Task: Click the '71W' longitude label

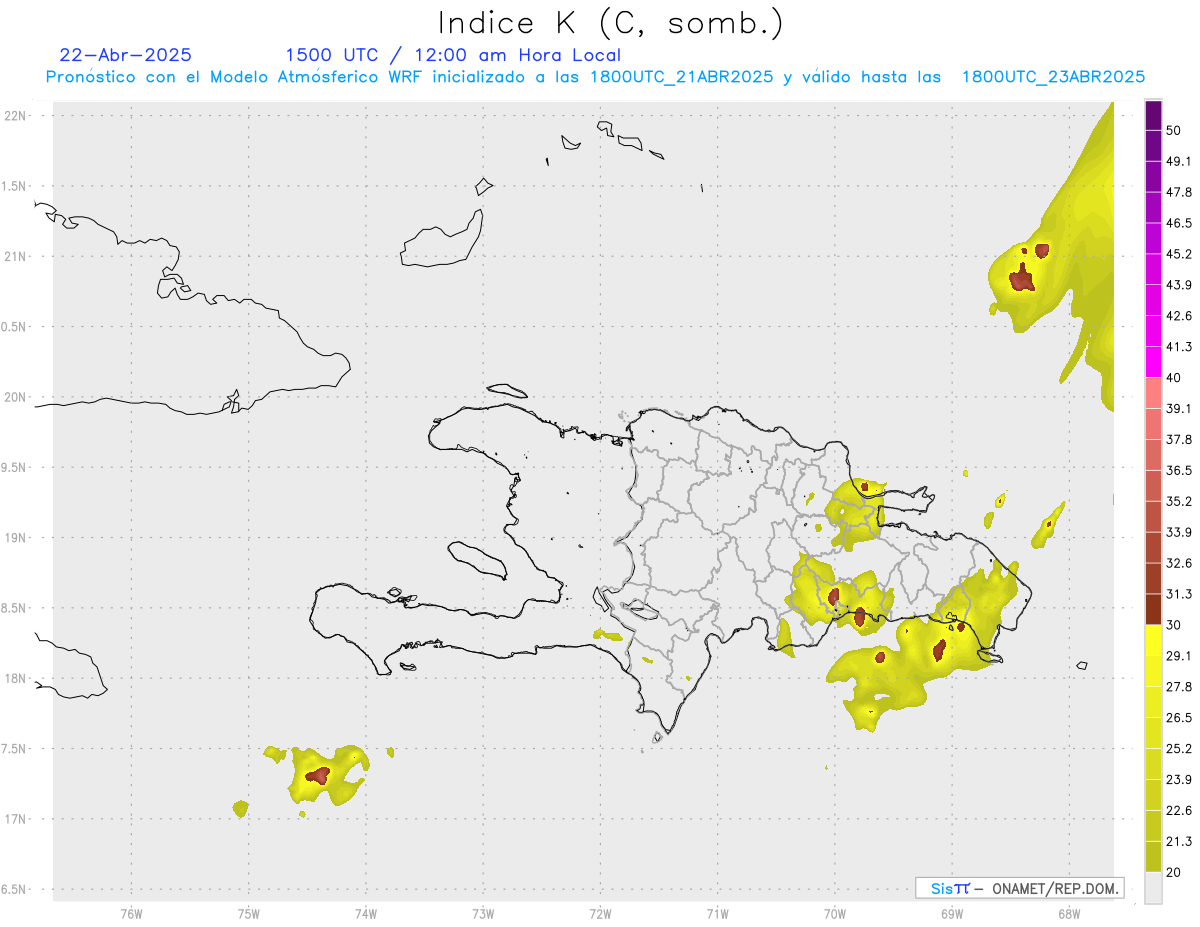Action: click(x=717, y=913)
